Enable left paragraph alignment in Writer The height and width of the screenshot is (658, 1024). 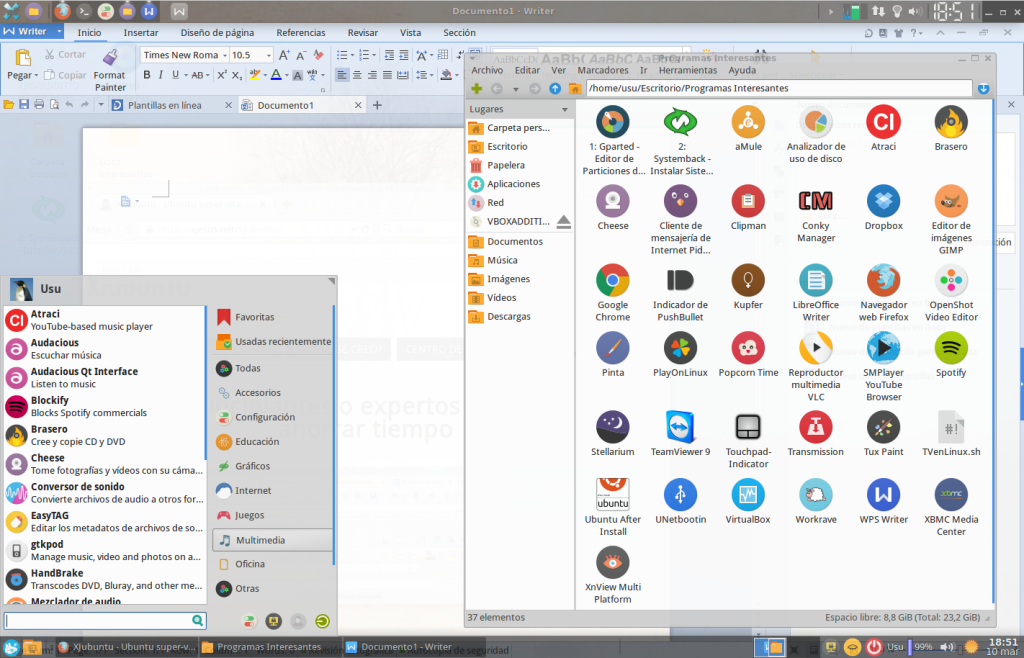(342, 75)
